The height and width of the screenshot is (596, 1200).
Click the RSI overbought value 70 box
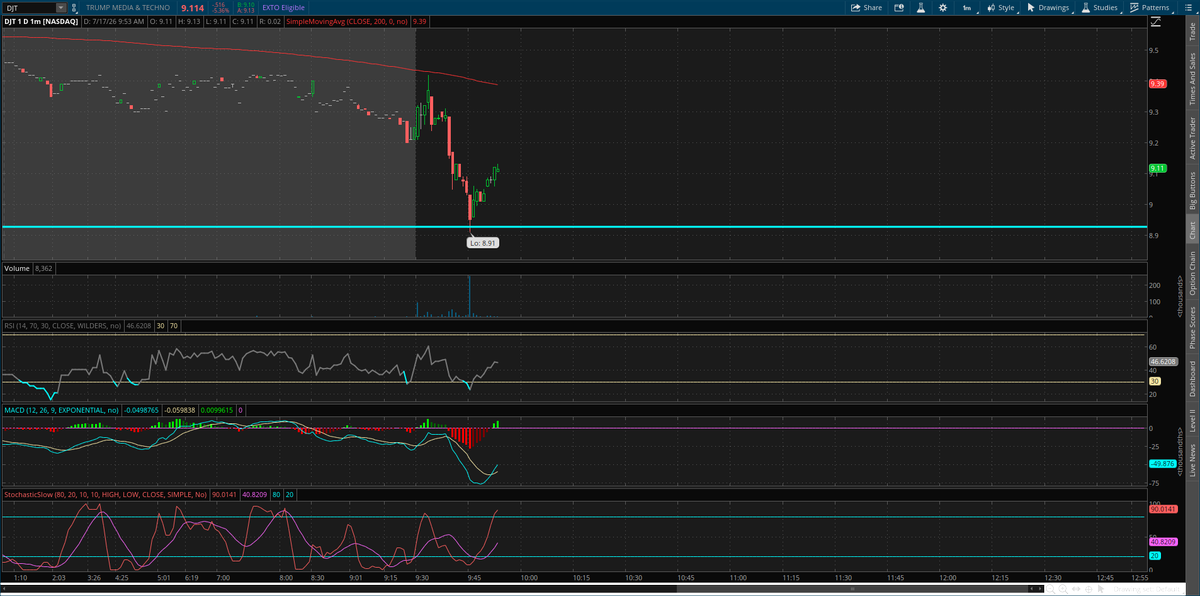point(174,325)
